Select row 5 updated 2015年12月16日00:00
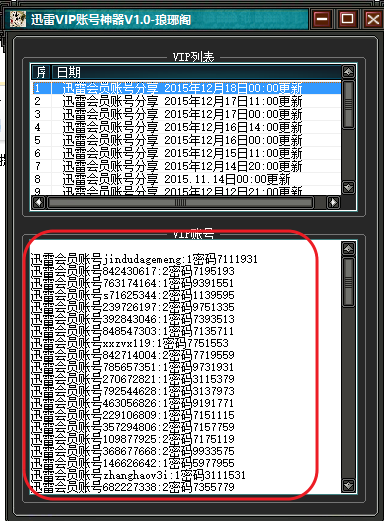384x521 pixels. tap(187, 140)
